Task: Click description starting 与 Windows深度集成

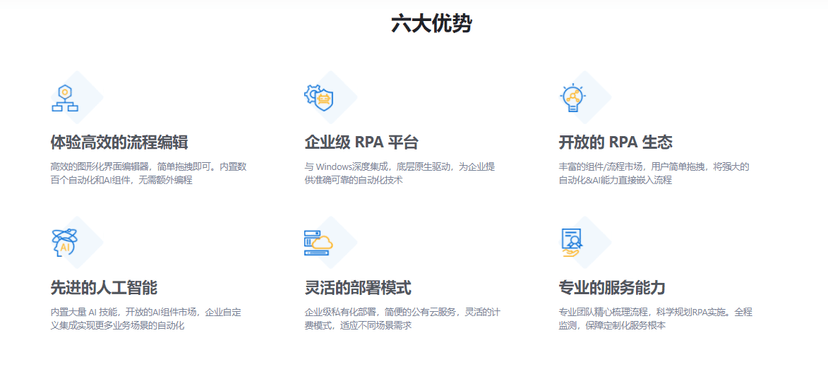Action: point(400,174)
